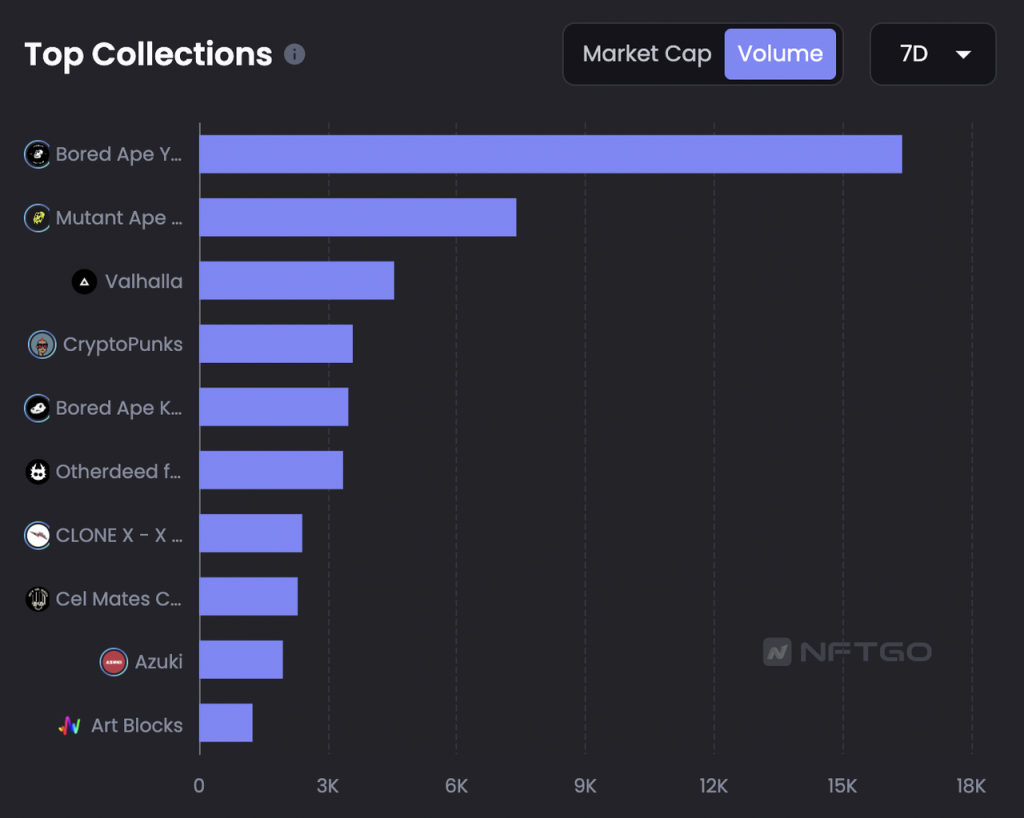Viewport: 1024px width, 818px height.
Task: Select the Volume tab
Action: (780, 54)
